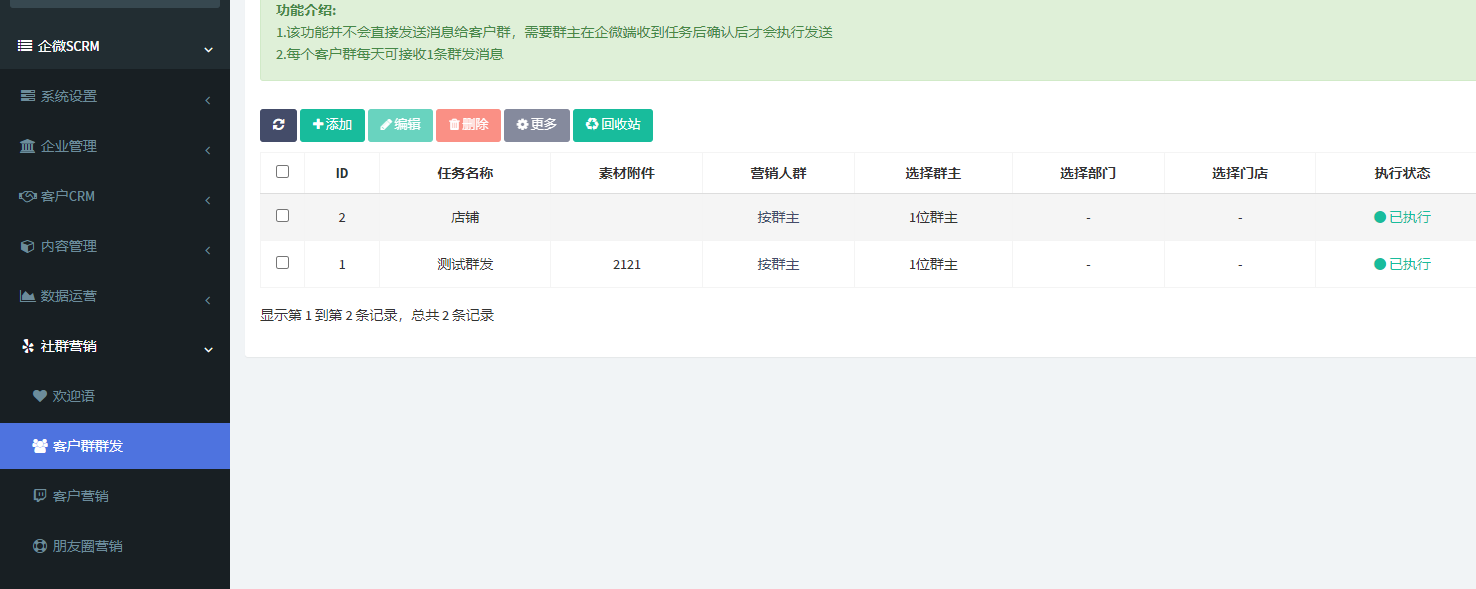Click the 数据运营 chart icon

click(28, 296)
